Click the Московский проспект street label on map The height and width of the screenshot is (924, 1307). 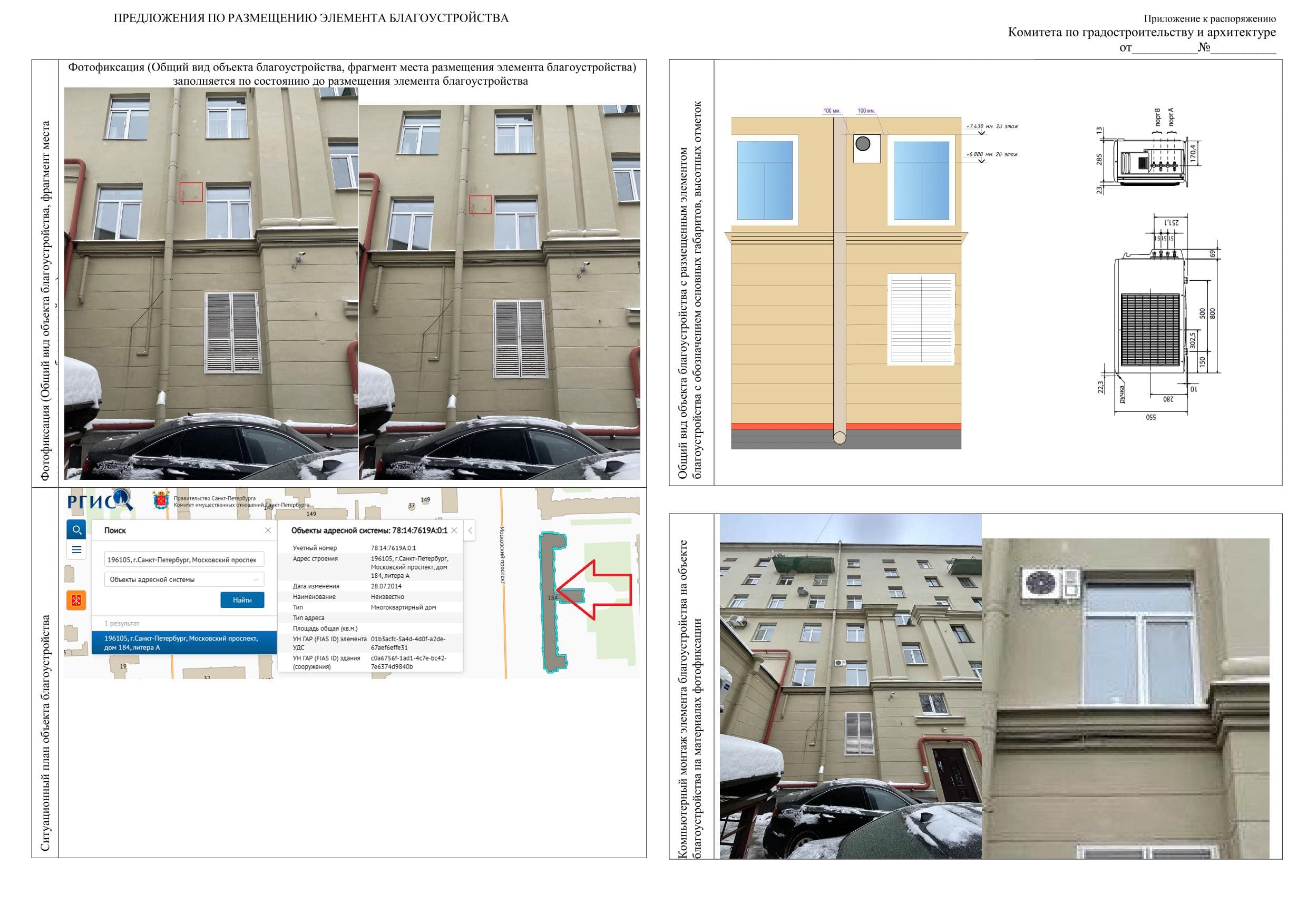pos(502,555)
